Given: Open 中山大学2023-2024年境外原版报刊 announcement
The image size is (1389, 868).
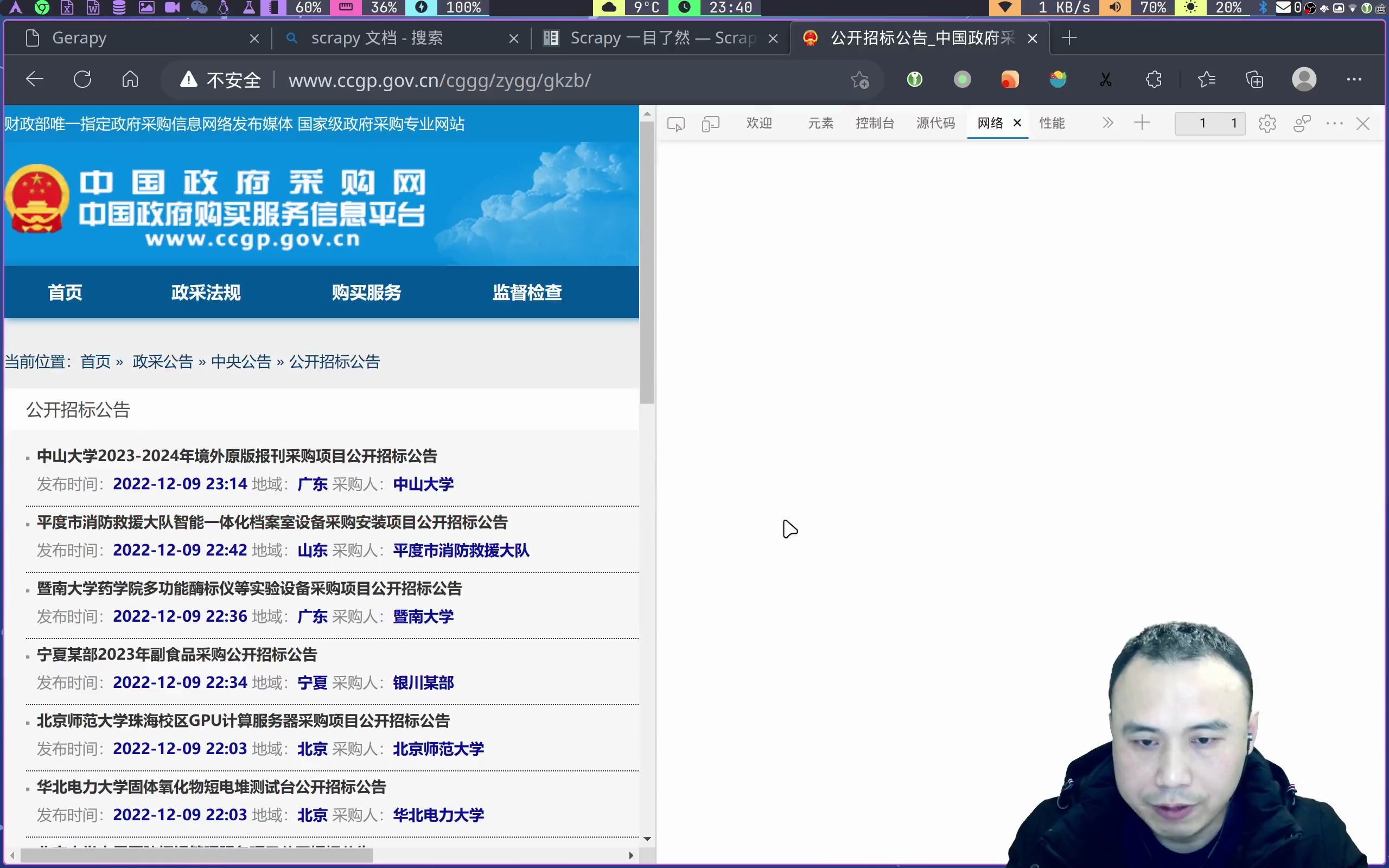Looking at the screenshot, I should (237, 456).
